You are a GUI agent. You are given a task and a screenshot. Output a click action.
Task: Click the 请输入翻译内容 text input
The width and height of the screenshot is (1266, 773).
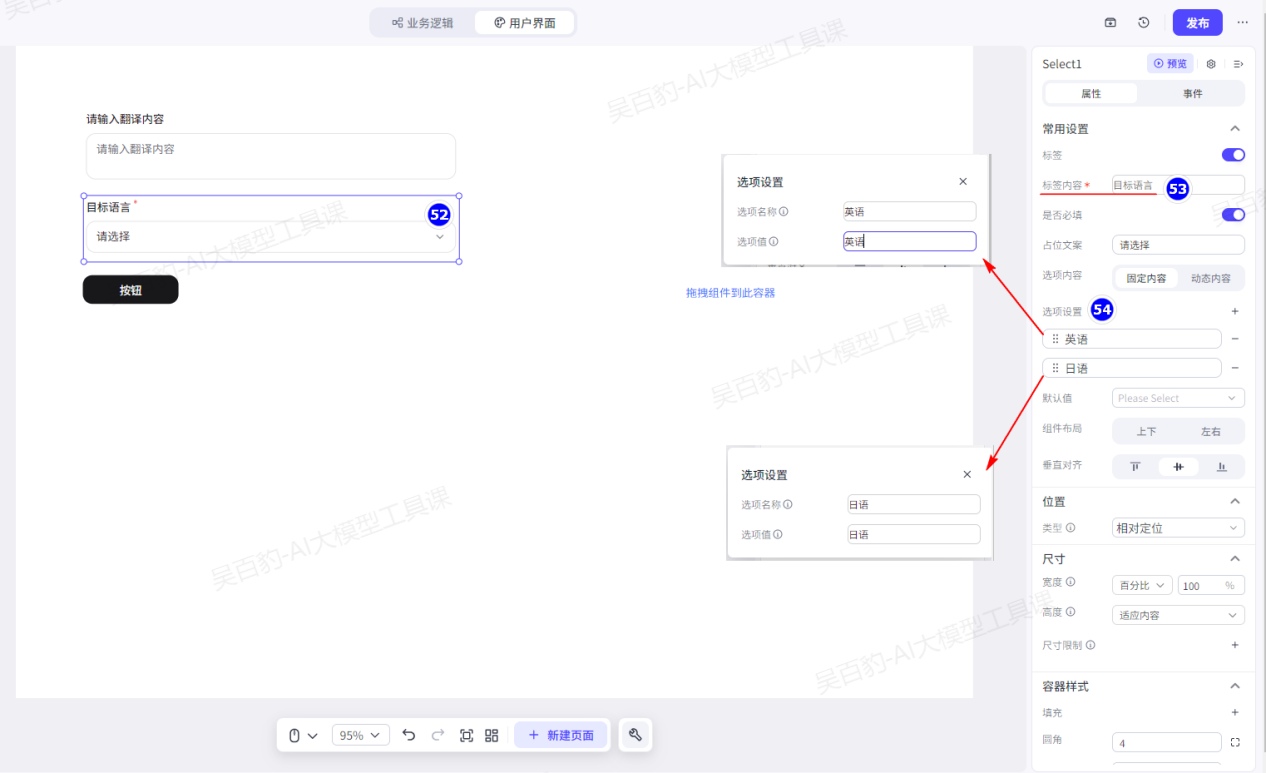click(271, 156)
